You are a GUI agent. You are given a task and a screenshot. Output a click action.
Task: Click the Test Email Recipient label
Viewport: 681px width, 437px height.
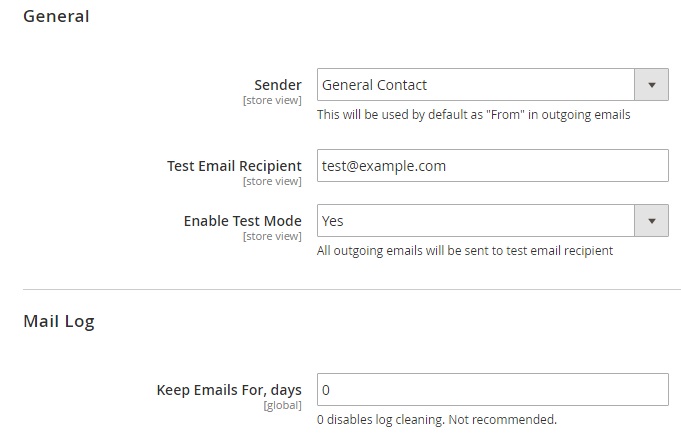(234, 166)
